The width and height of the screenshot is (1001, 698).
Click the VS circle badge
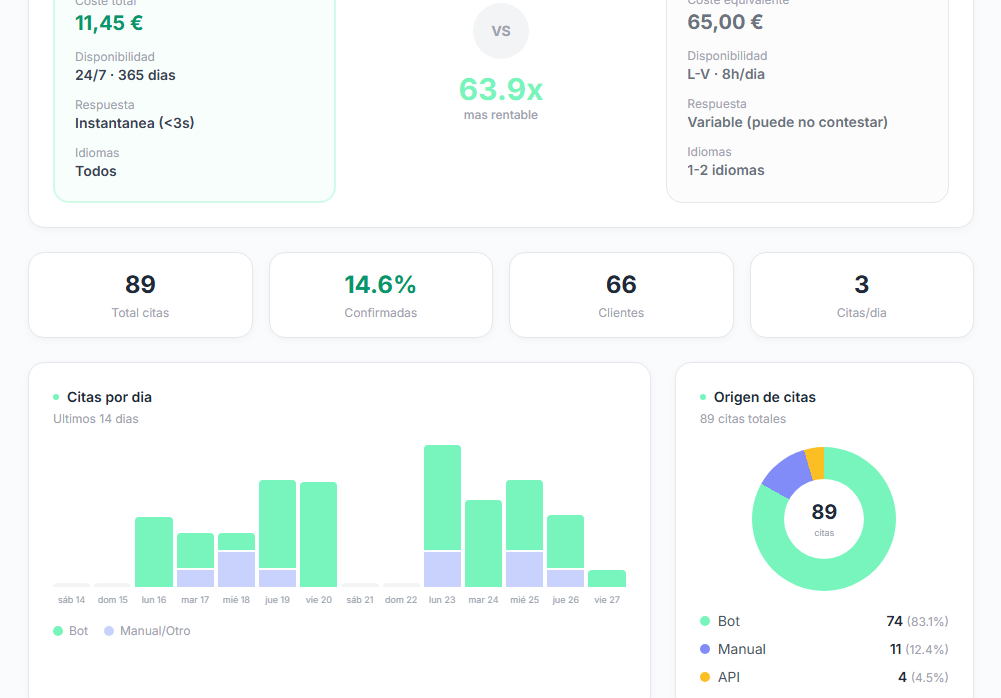coord(501,31)
